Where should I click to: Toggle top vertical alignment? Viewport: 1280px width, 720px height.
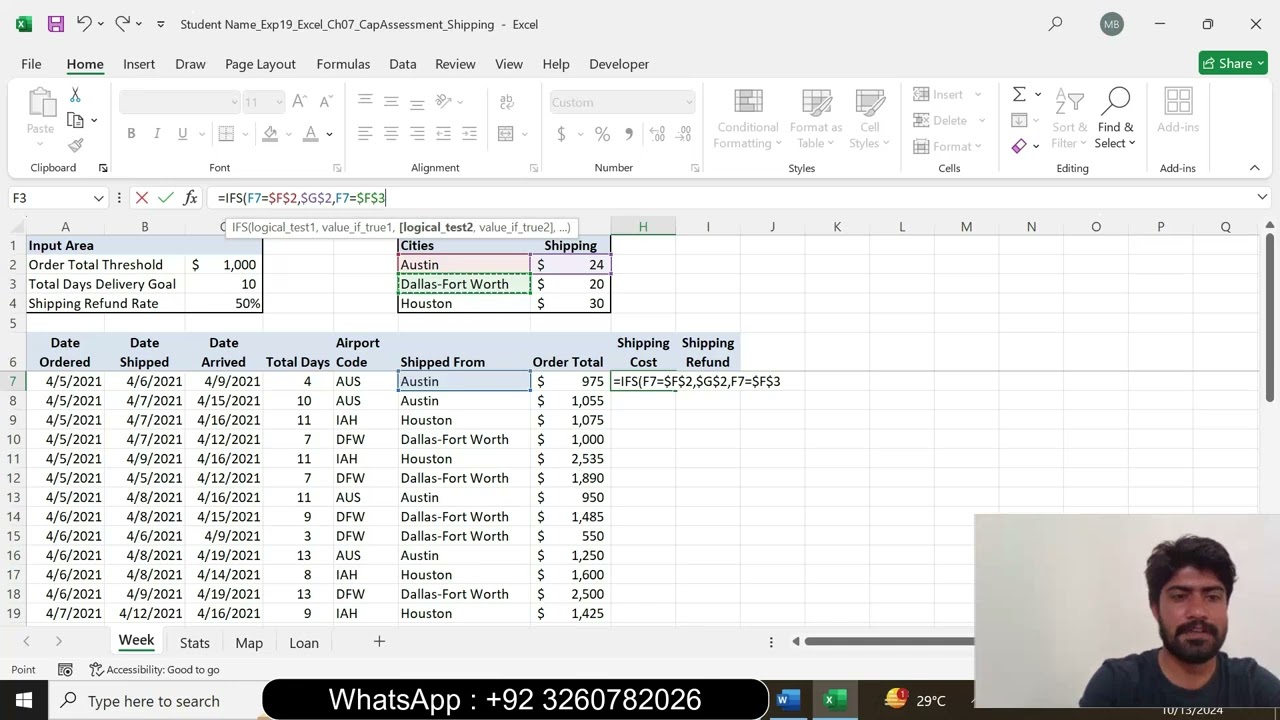[x=365, y=102]
